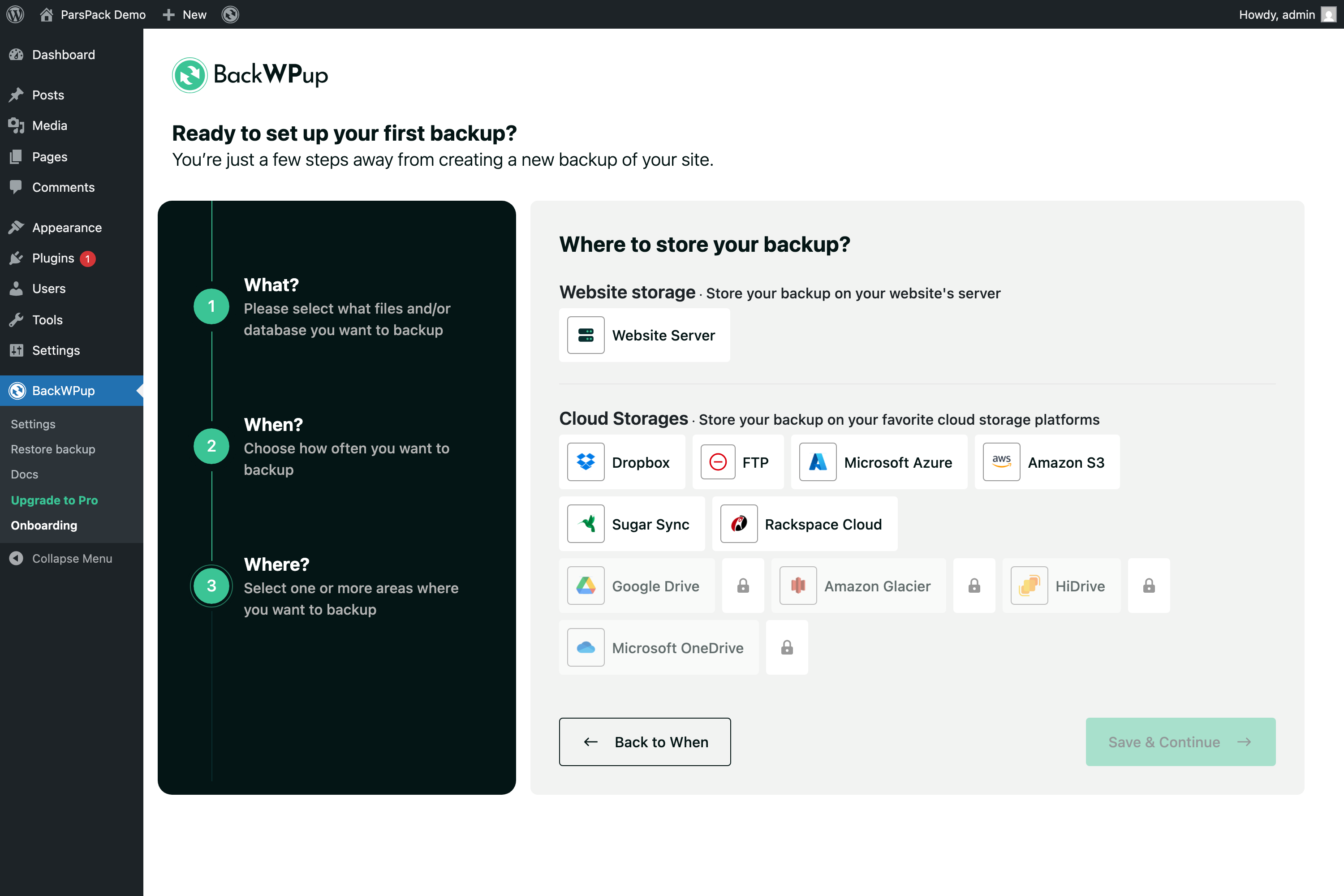Screen dimensions: 1344x896
Task: Click the Google Drive icon
Action: 586,586
